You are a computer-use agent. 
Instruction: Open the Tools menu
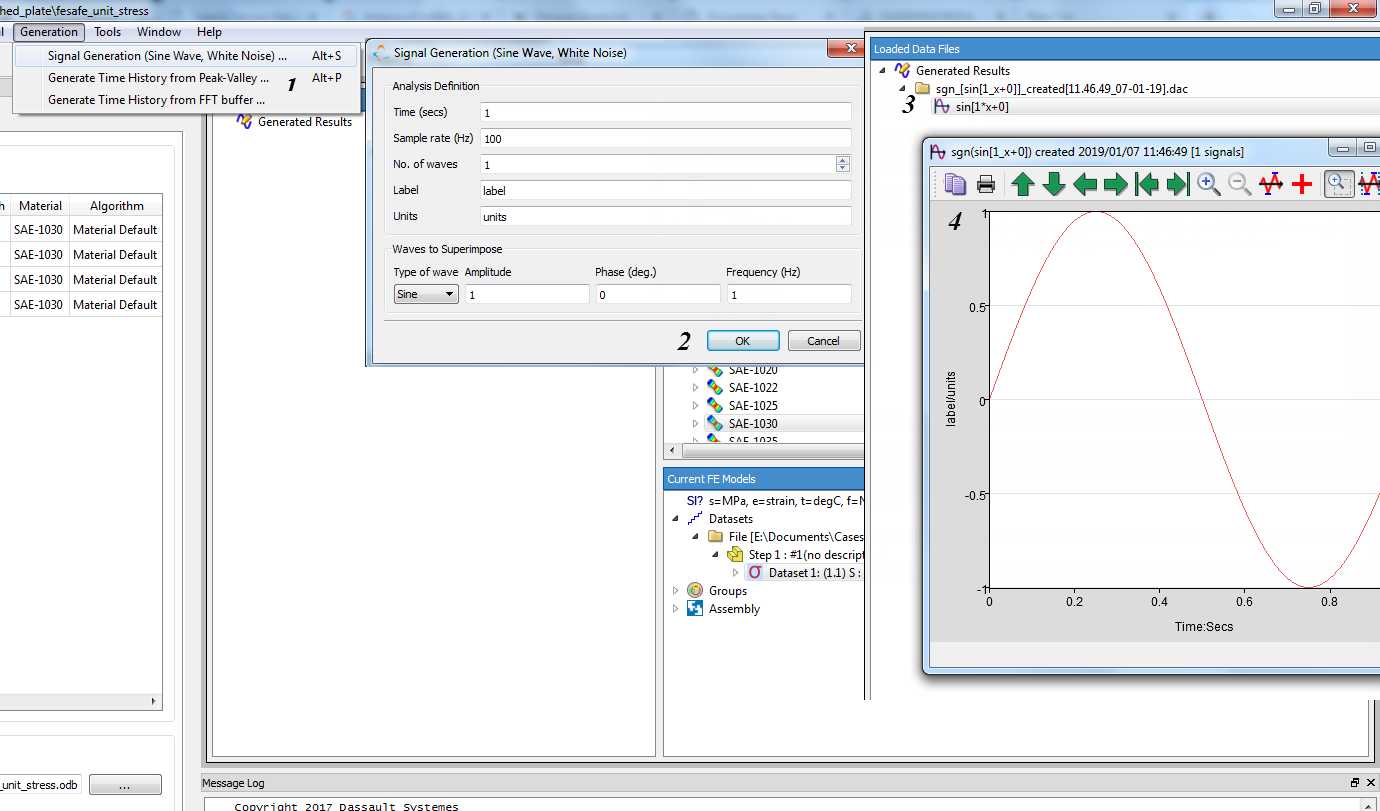pyautogui.click(x=107, y=31)
